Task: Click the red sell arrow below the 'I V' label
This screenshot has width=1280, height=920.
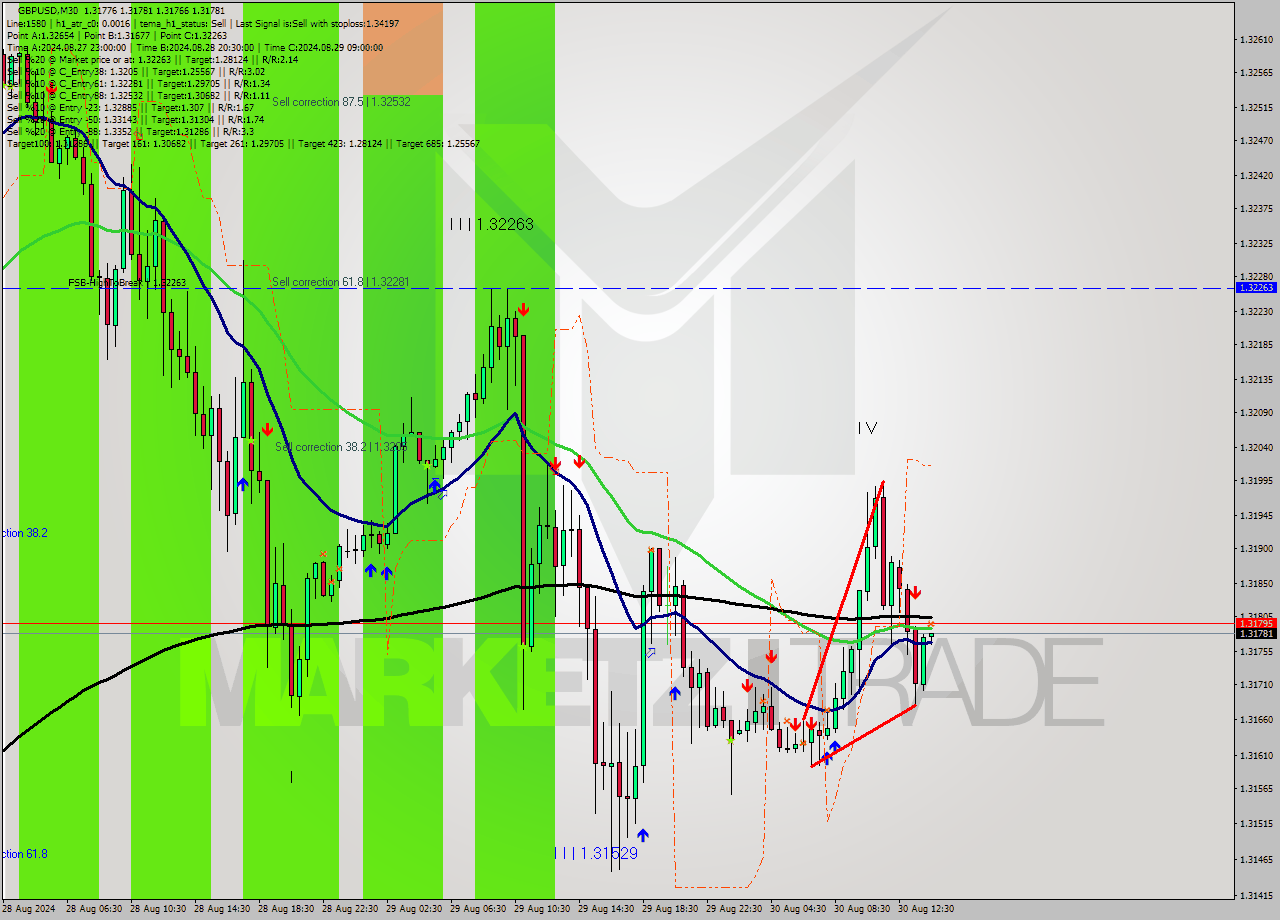Action: 915,592
